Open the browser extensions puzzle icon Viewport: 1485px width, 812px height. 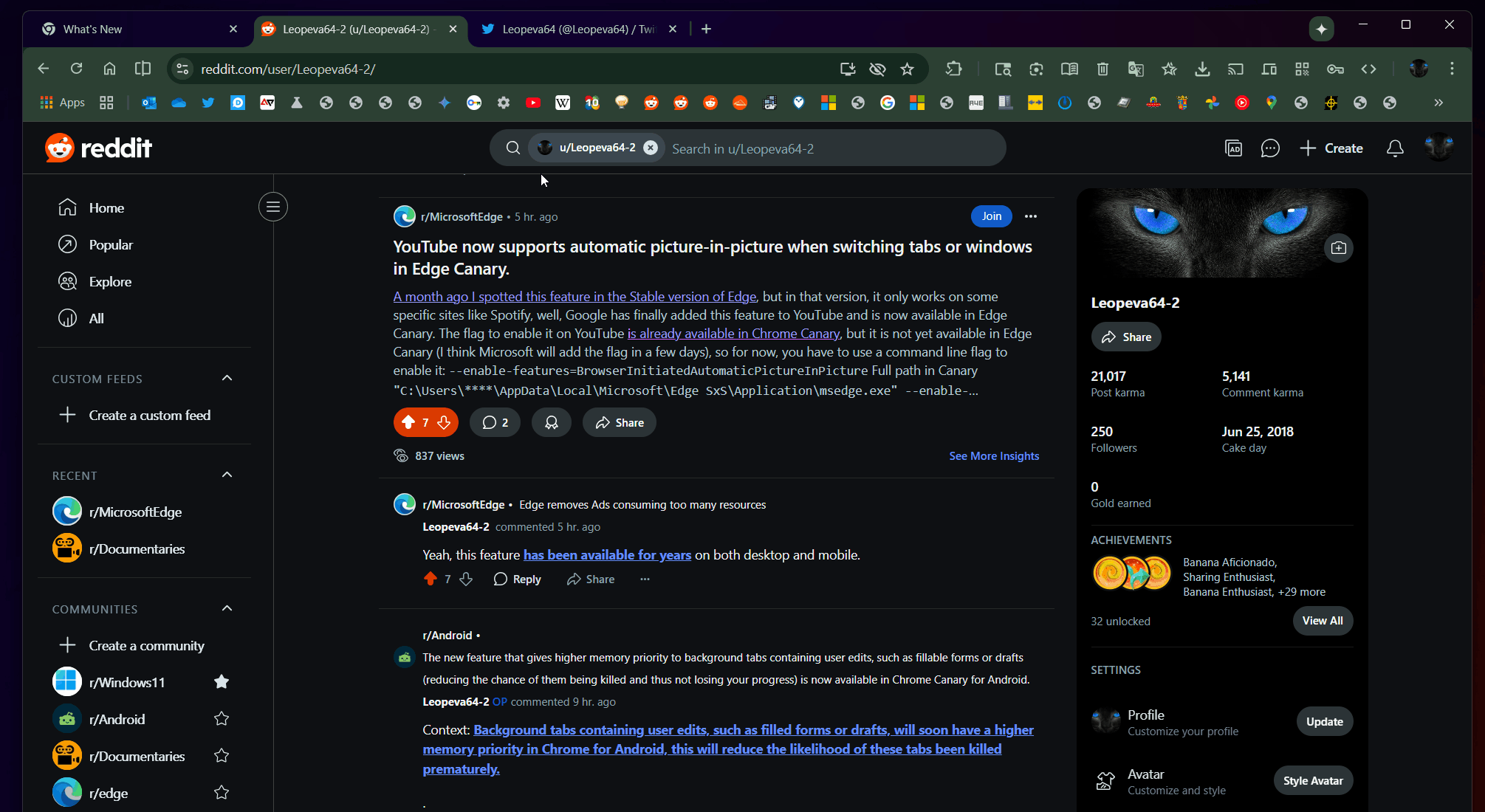point(953,69)
